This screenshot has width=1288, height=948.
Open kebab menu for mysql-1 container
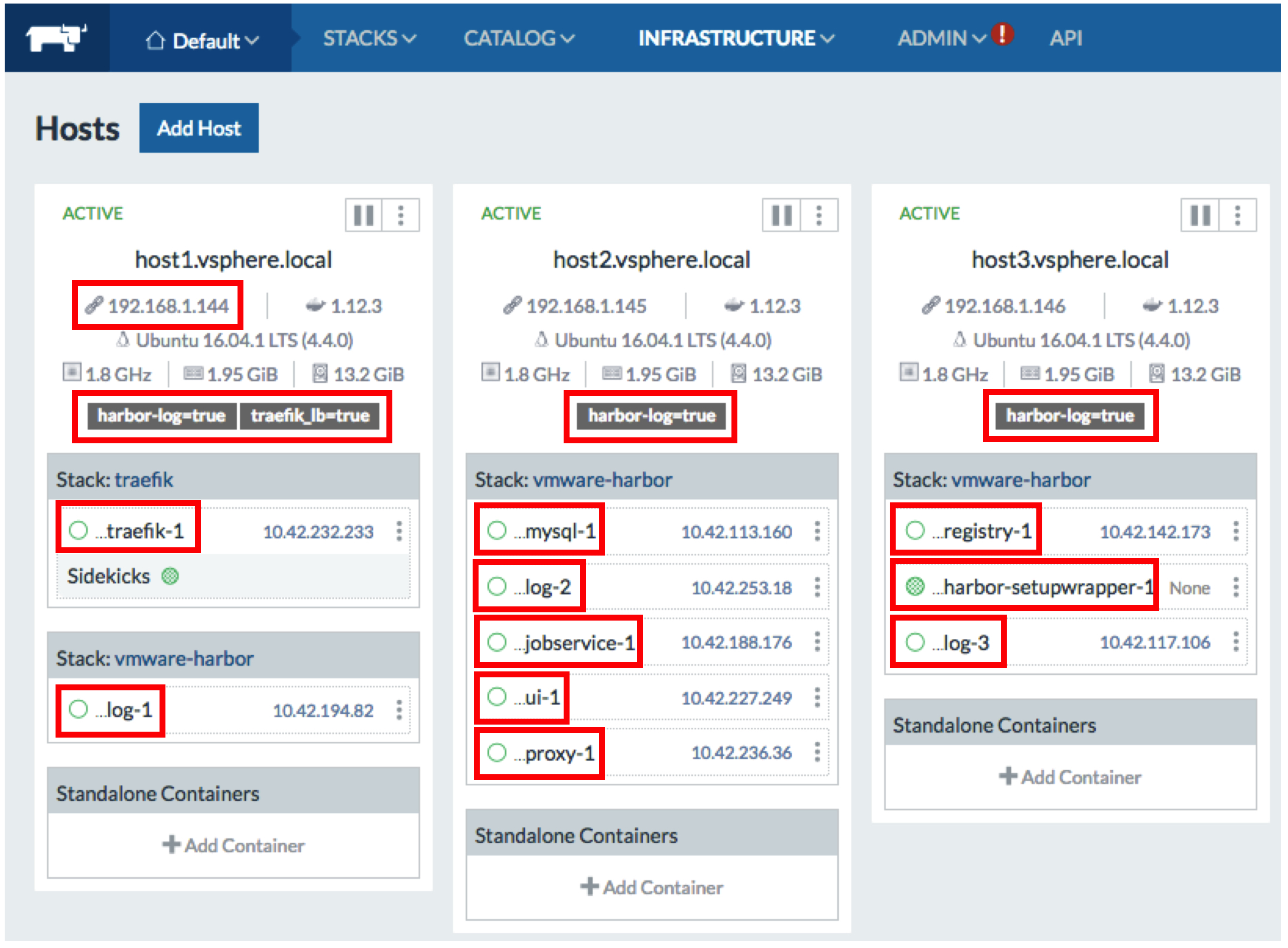(x=818, y=531)
